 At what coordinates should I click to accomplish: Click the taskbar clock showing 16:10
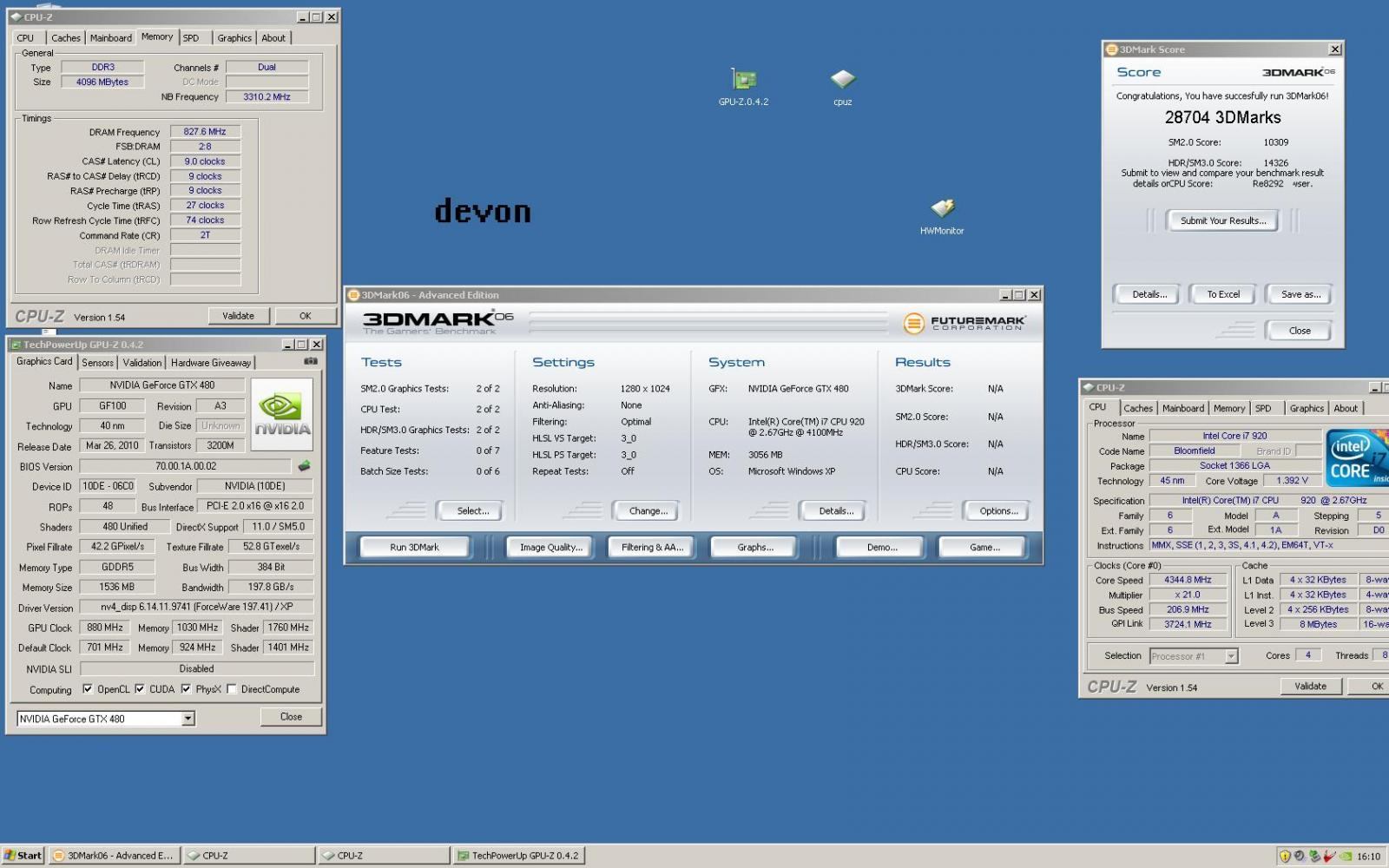[1369, 857]
